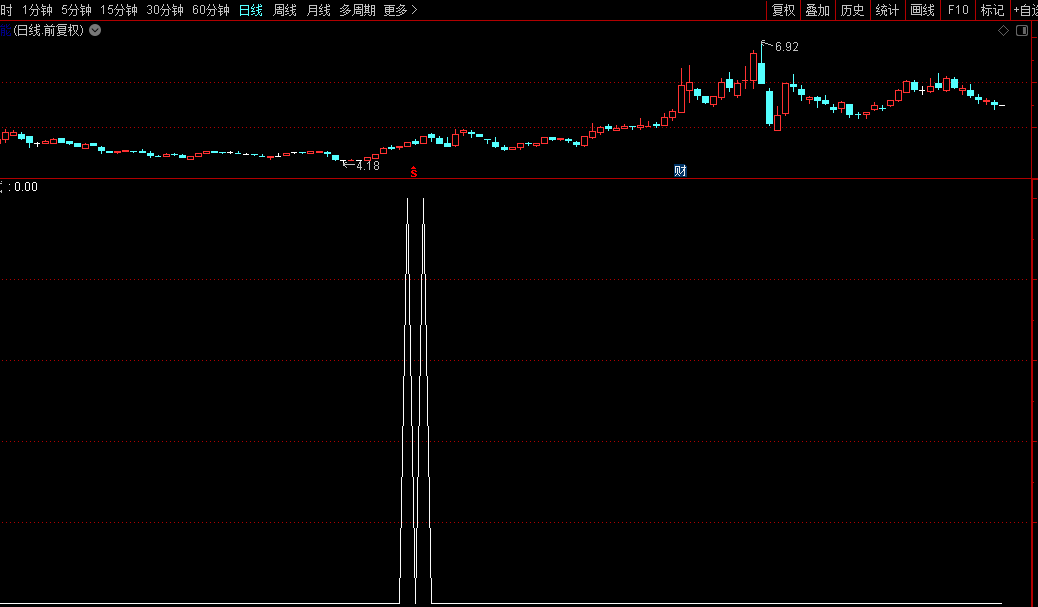1038x607 pixels.
Task: Switch to 周线 weekly chart
Action: (x=285, y=10)
